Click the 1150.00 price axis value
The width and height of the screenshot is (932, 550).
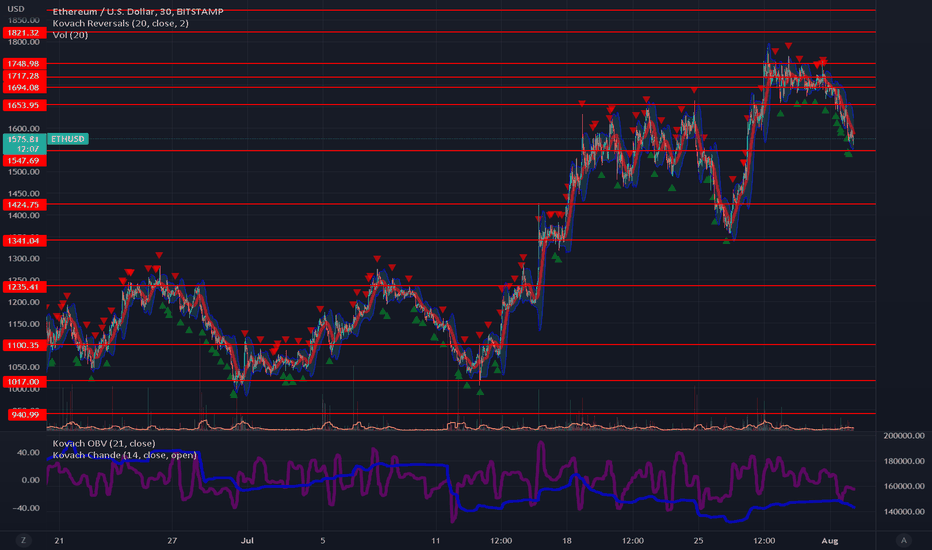pyautogui.click(x=24, y=324)
